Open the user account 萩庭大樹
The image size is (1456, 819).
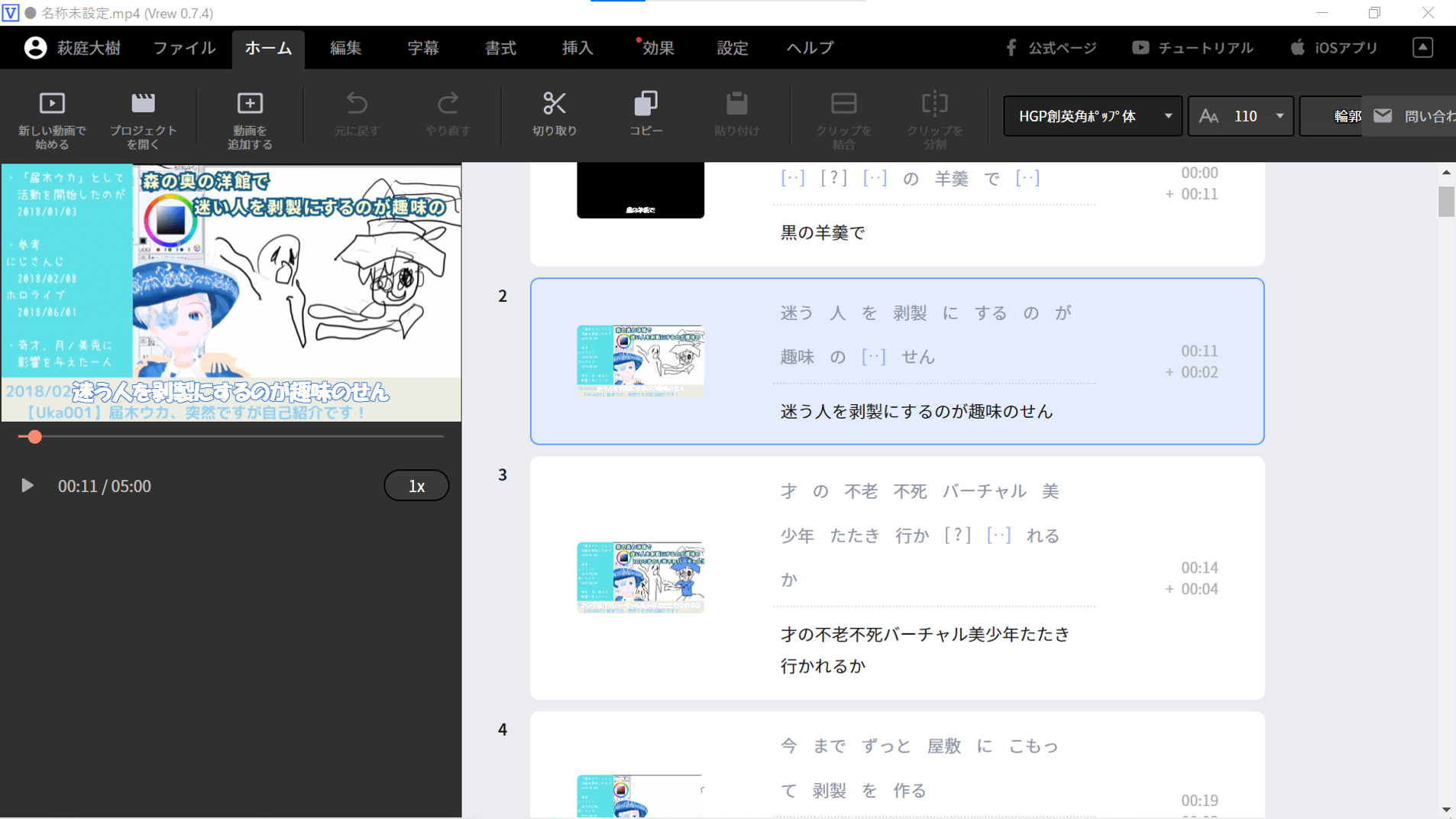(x=73, y=47)
